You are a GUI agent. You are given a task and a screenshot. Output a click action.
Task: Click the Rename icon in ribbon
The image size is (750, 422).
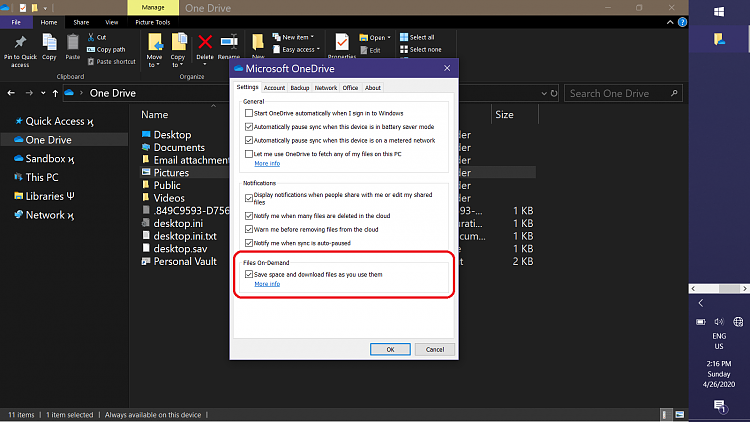point(229,41)
